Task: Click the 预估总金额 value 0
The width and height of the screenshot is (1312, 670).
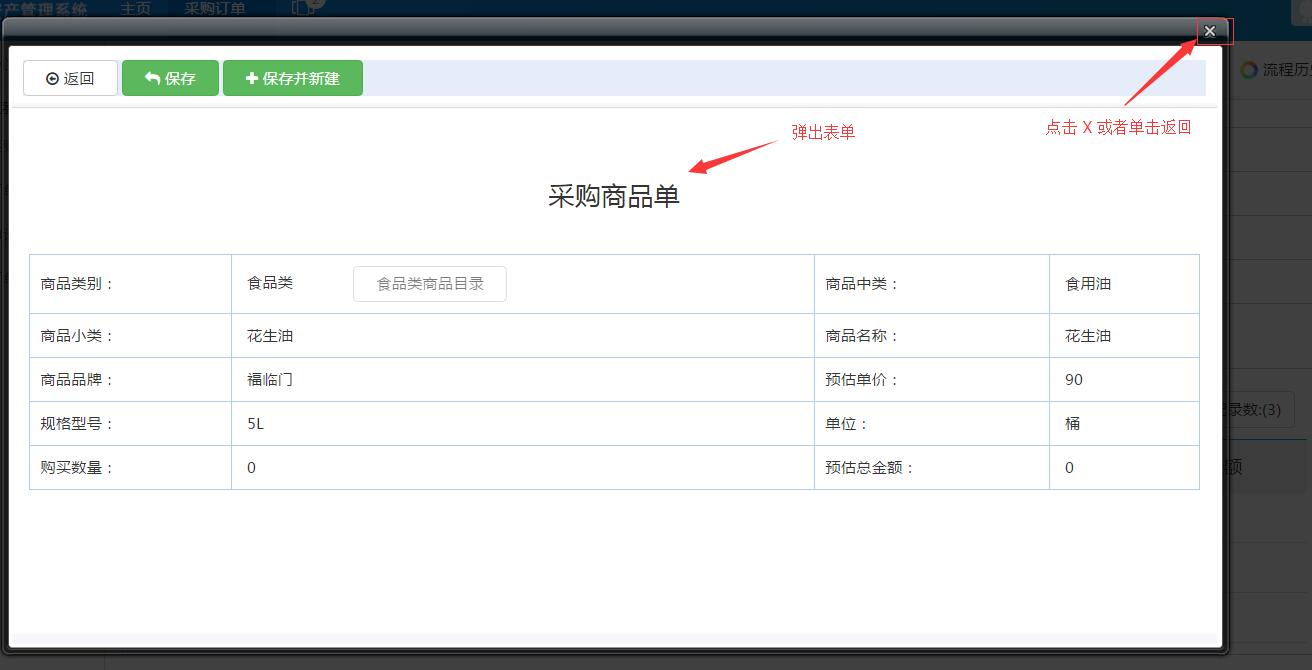Action: coord(1069,468)
